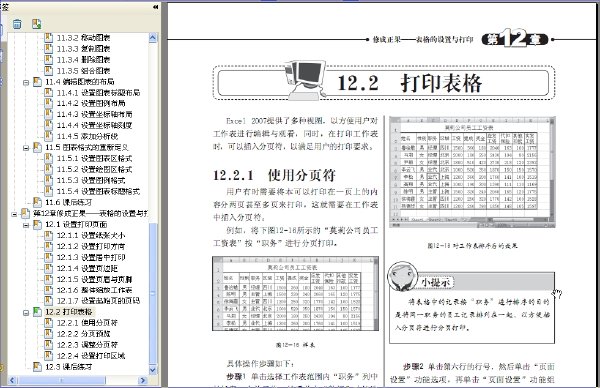Collapse the 12.1 设置打印页面 tree node

26,225
